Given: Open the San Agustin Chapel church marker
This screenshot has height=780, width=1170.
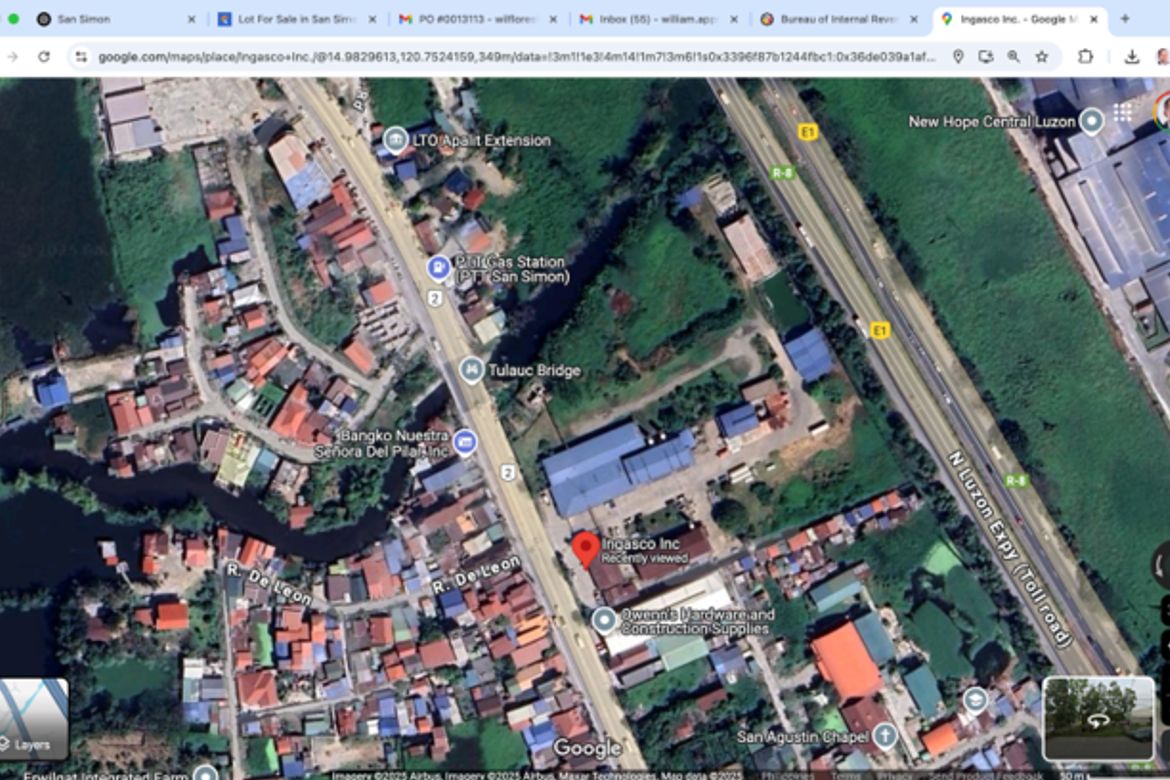Looking at the screenshot, I should pyautogui.click(x=885, y=736).
